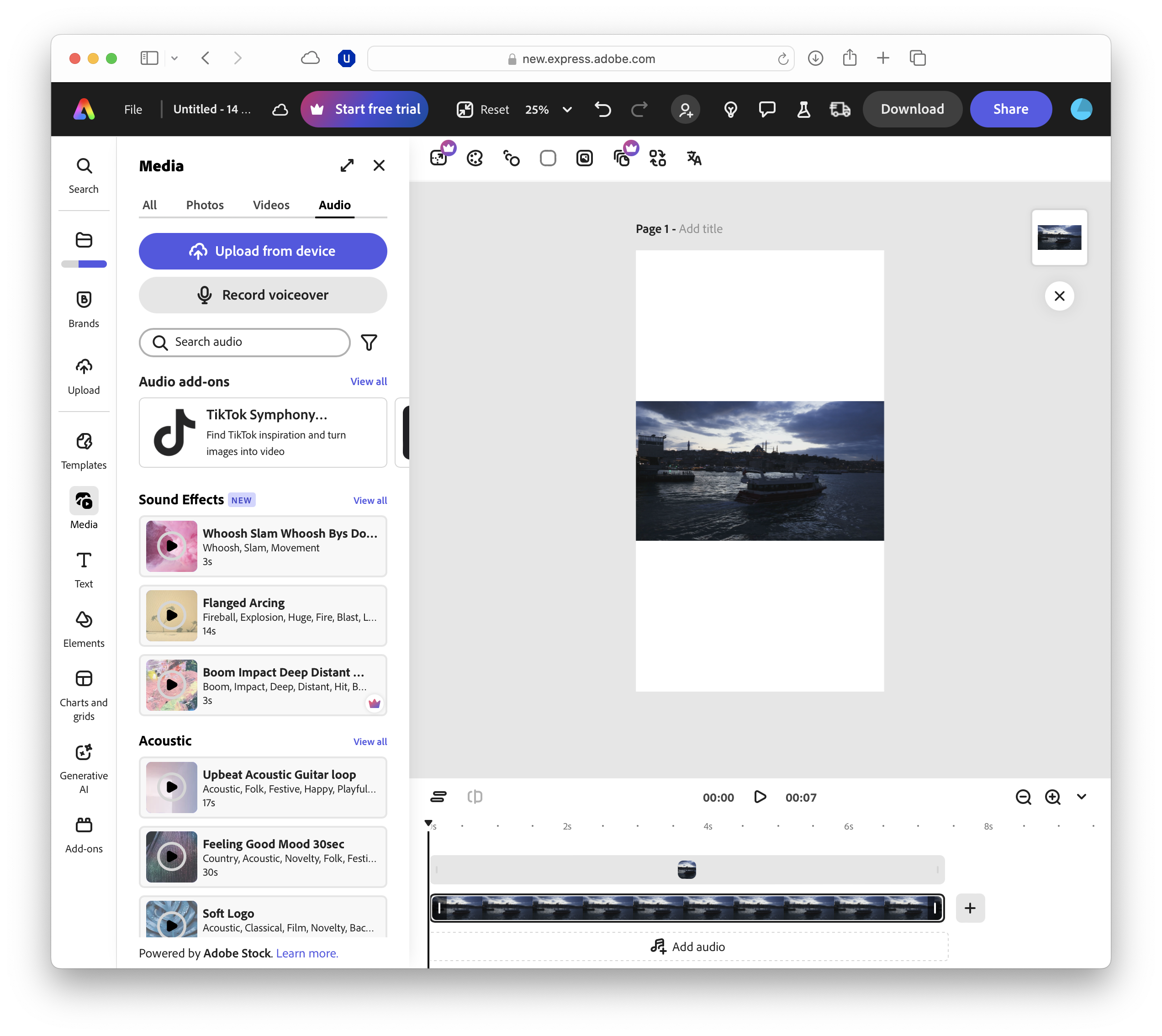
Task: Switch to the All media tab
Action: [150, 205]
